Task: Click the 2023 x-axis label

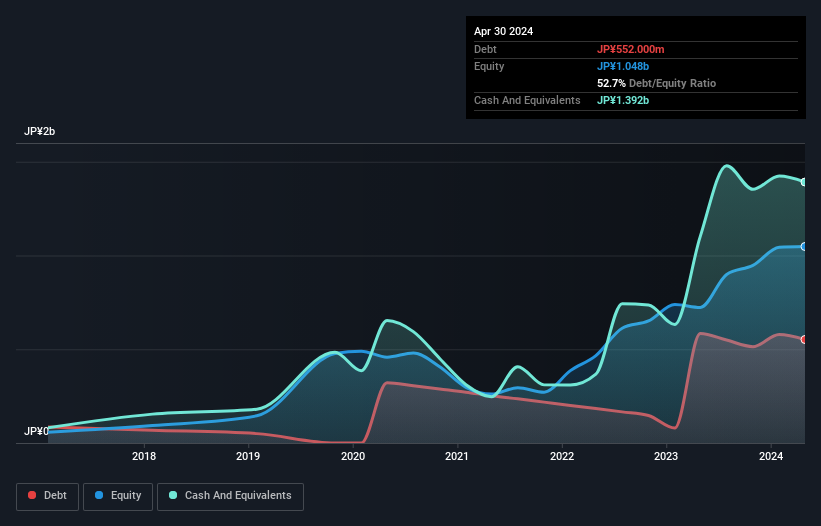Action: tap(666, 456)
